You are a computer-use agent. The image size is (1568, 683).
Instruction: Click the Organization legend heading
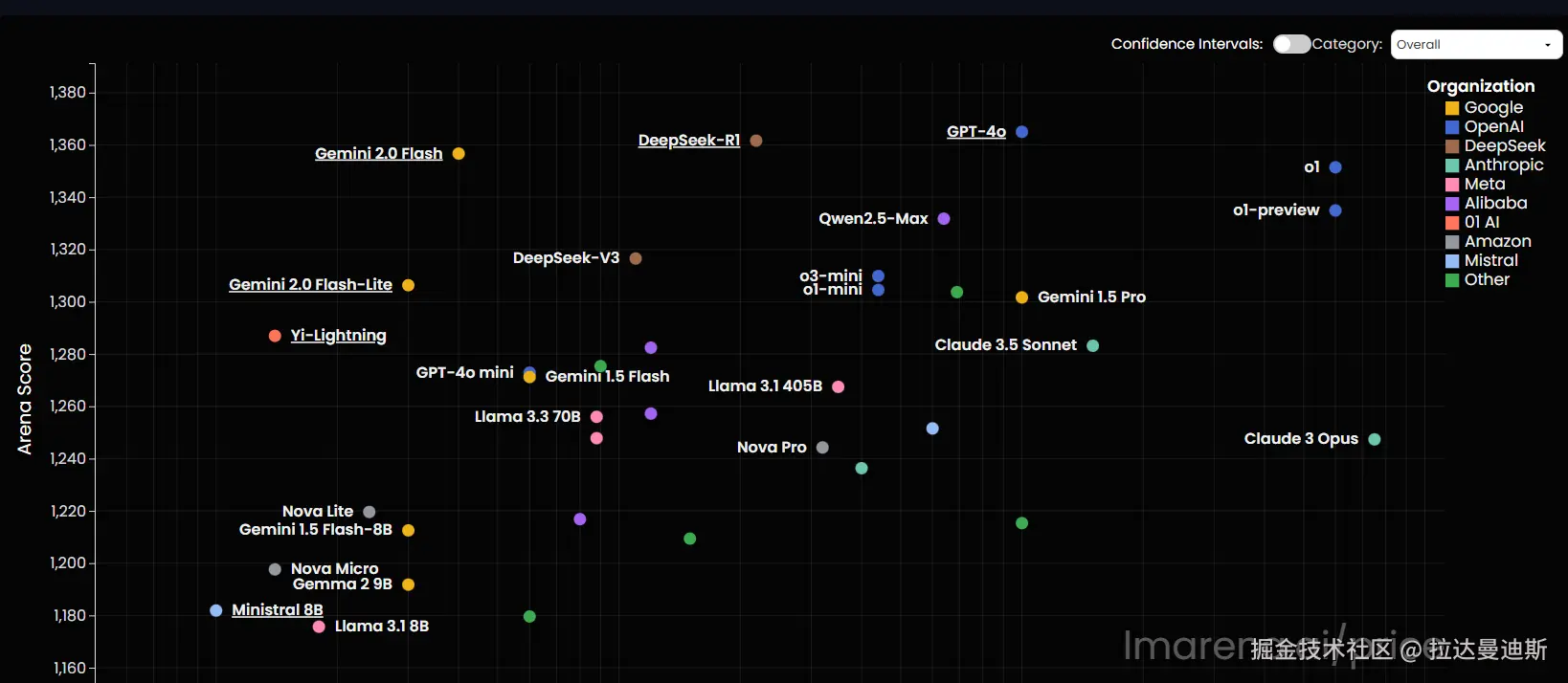[x=1481, y=86]
